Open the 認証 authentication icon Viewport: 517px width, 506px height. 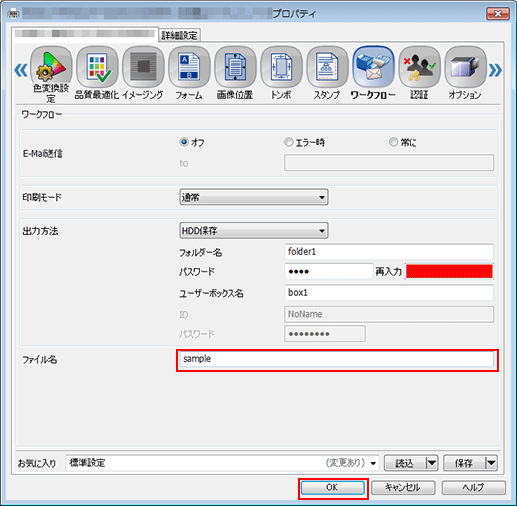point(419,67)
